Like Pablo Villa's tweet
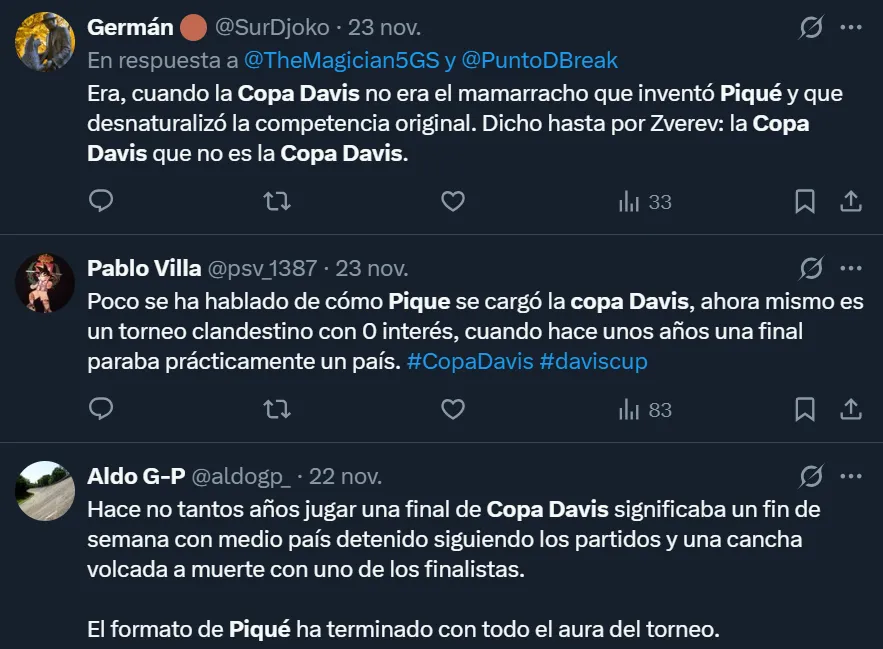883x649 pixels. click(453, 410)
